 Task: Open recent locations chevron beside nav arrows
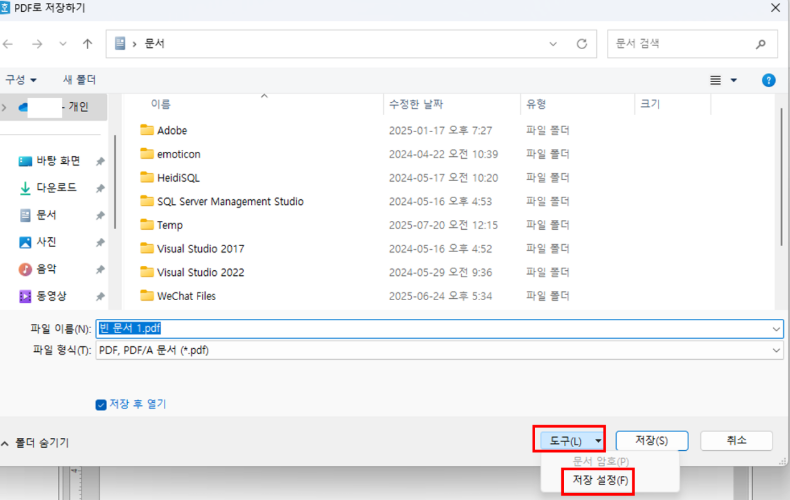pyautogui.click(x=63, y=44)
